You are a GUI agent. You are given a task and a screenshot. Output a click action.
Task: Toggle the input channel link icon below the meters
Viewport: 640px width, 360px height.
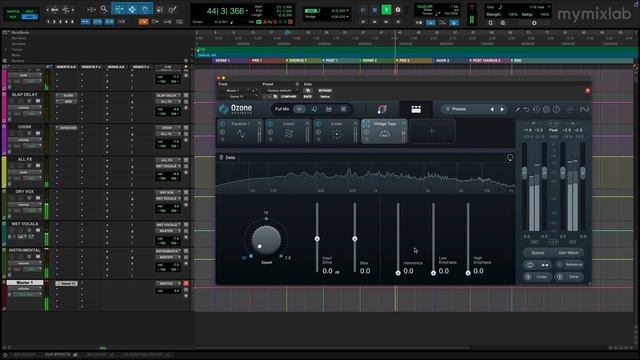[x=534, y=242]
